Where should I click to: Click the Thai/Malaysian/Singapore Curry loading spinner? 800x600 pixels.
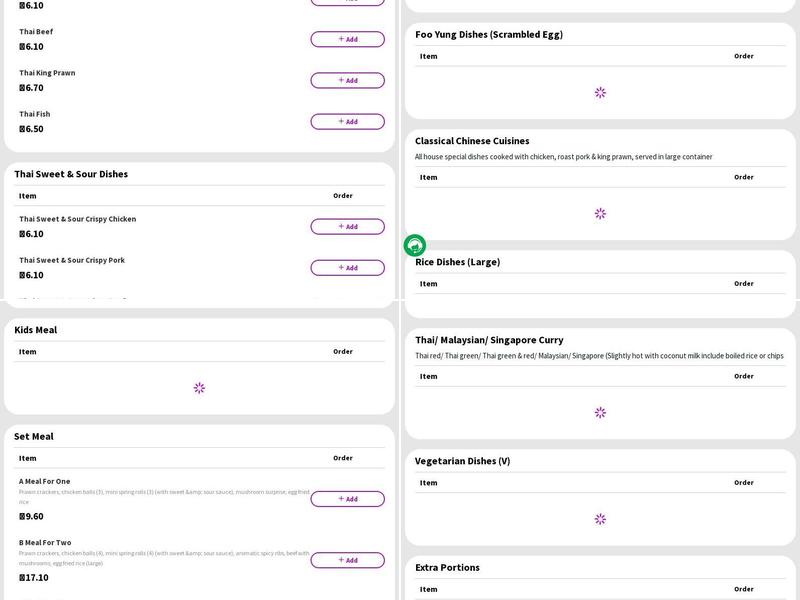[x=600, y=412]
